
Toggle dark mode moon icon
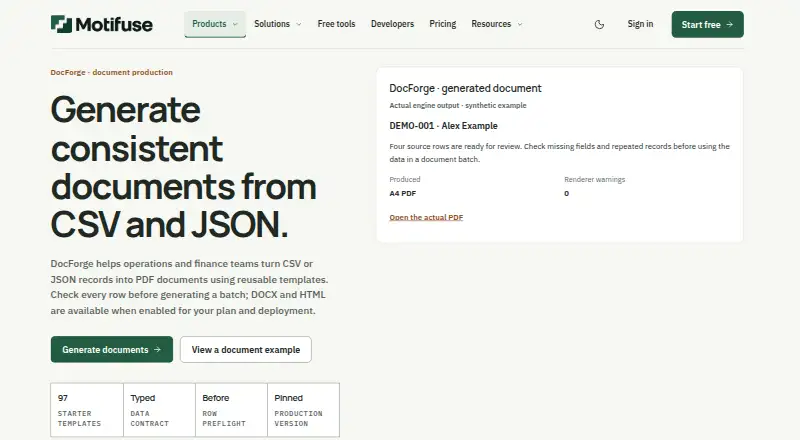599,25
